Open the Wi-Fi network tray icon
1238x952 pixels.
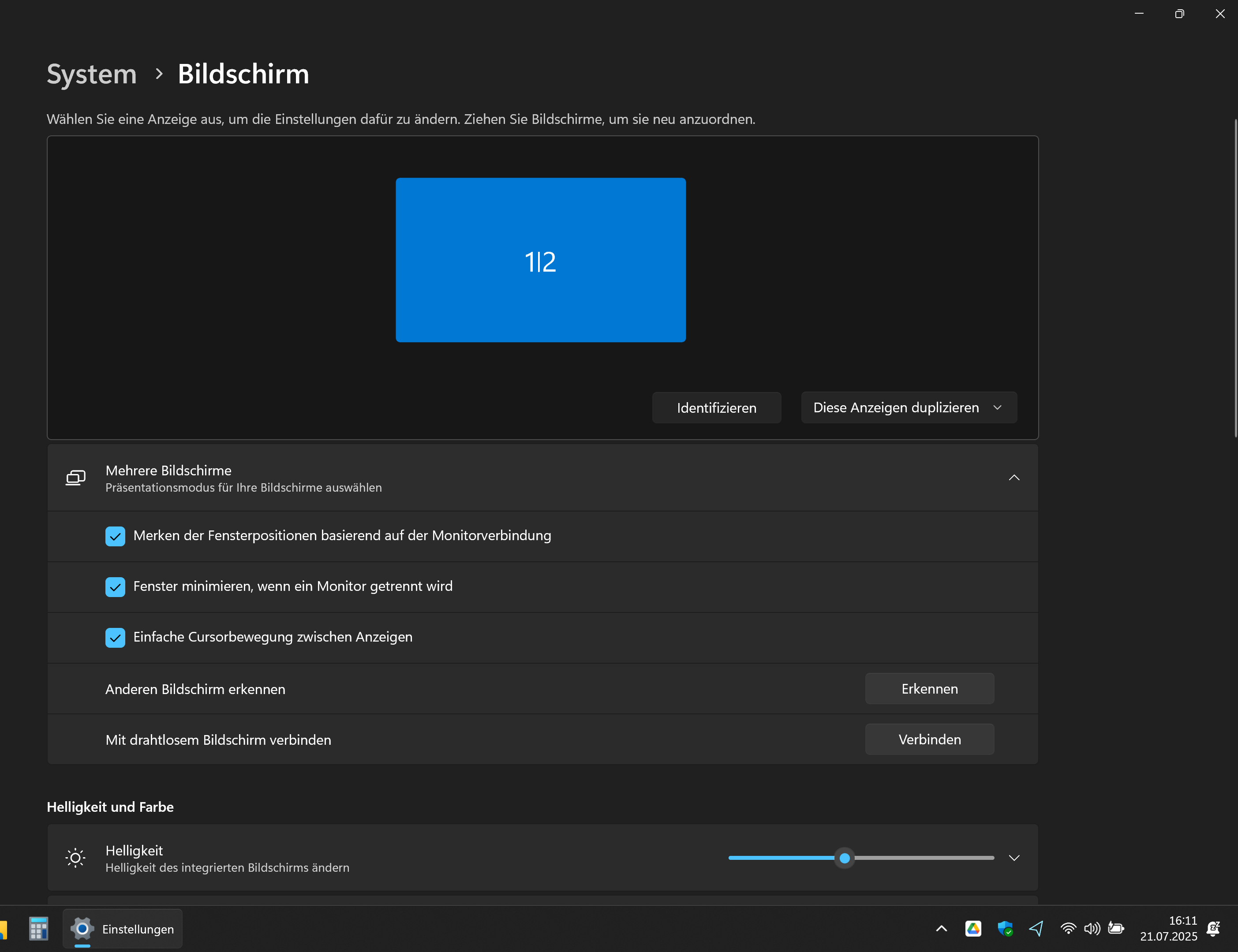tap(1068, 929)
